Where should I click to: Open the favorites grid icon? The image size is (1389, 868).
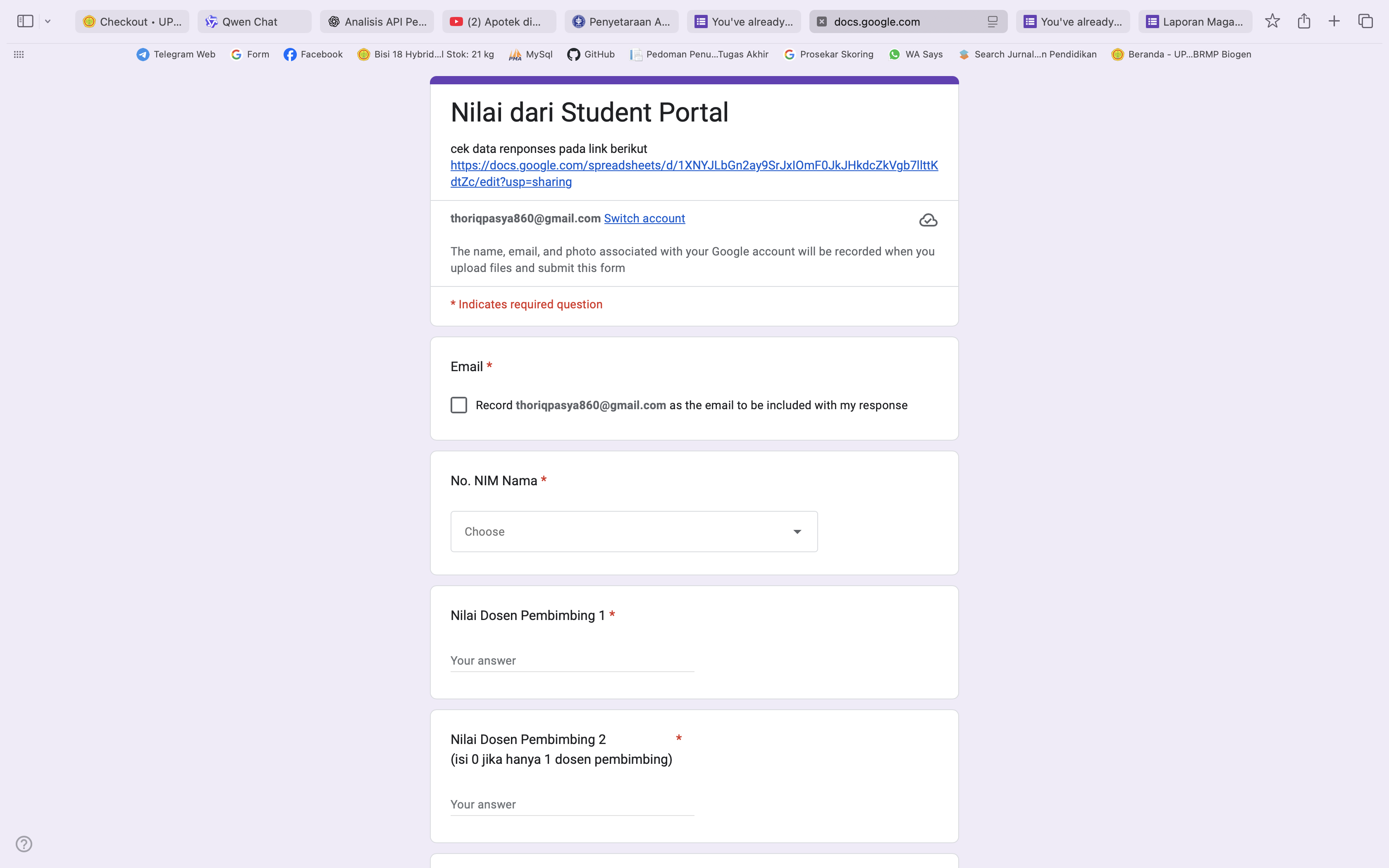pos(19,55)
